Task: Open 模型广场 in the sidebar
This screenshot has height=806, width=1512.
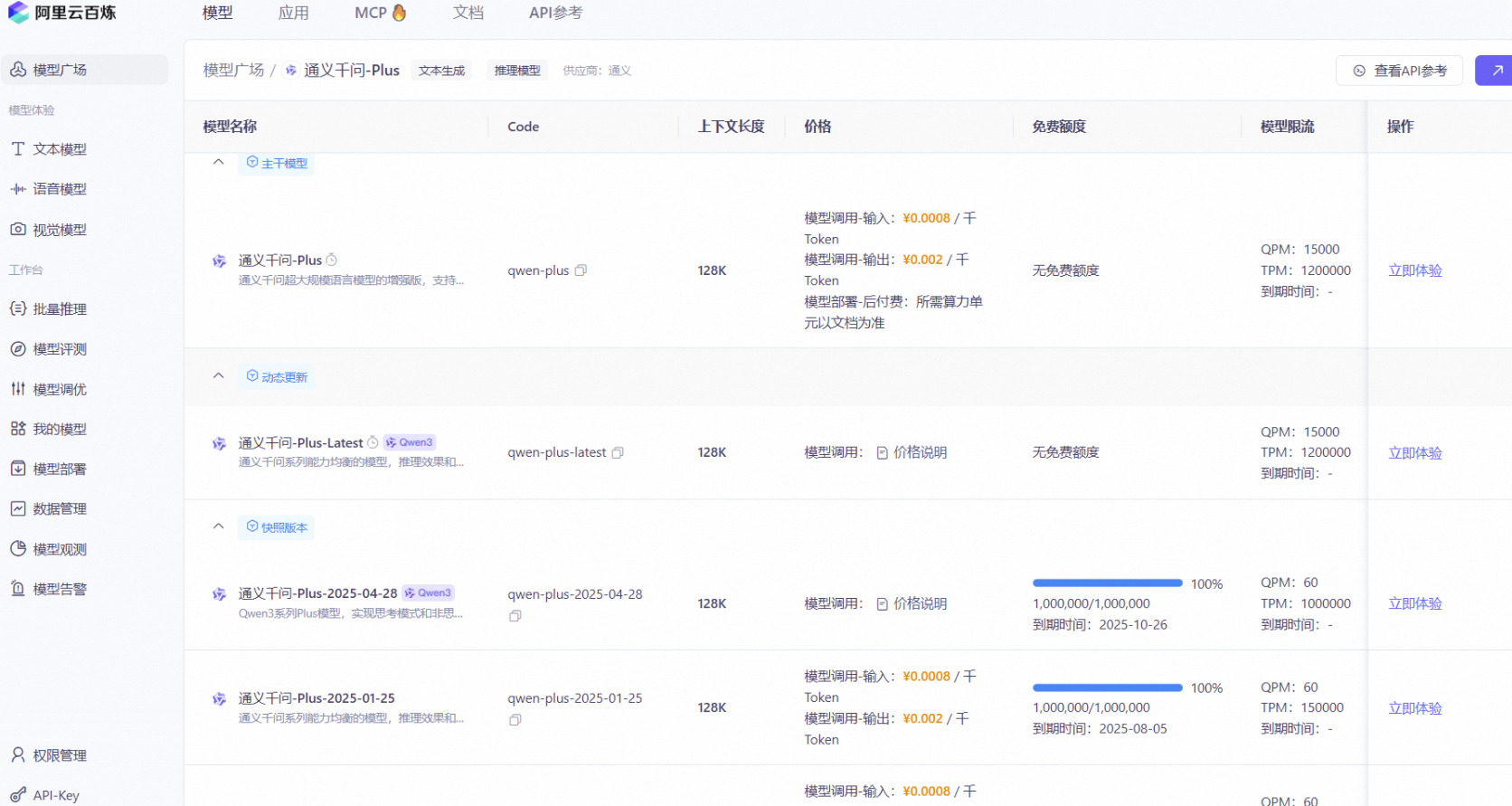Action: (x=84, y=70)
